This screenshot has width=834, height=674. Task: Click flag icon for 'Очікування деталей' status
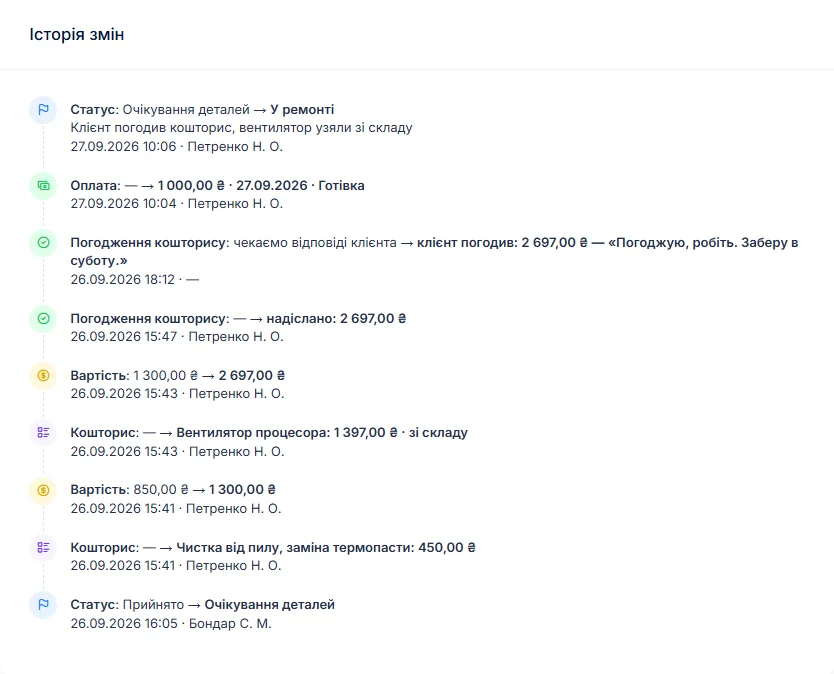(43, 605)
